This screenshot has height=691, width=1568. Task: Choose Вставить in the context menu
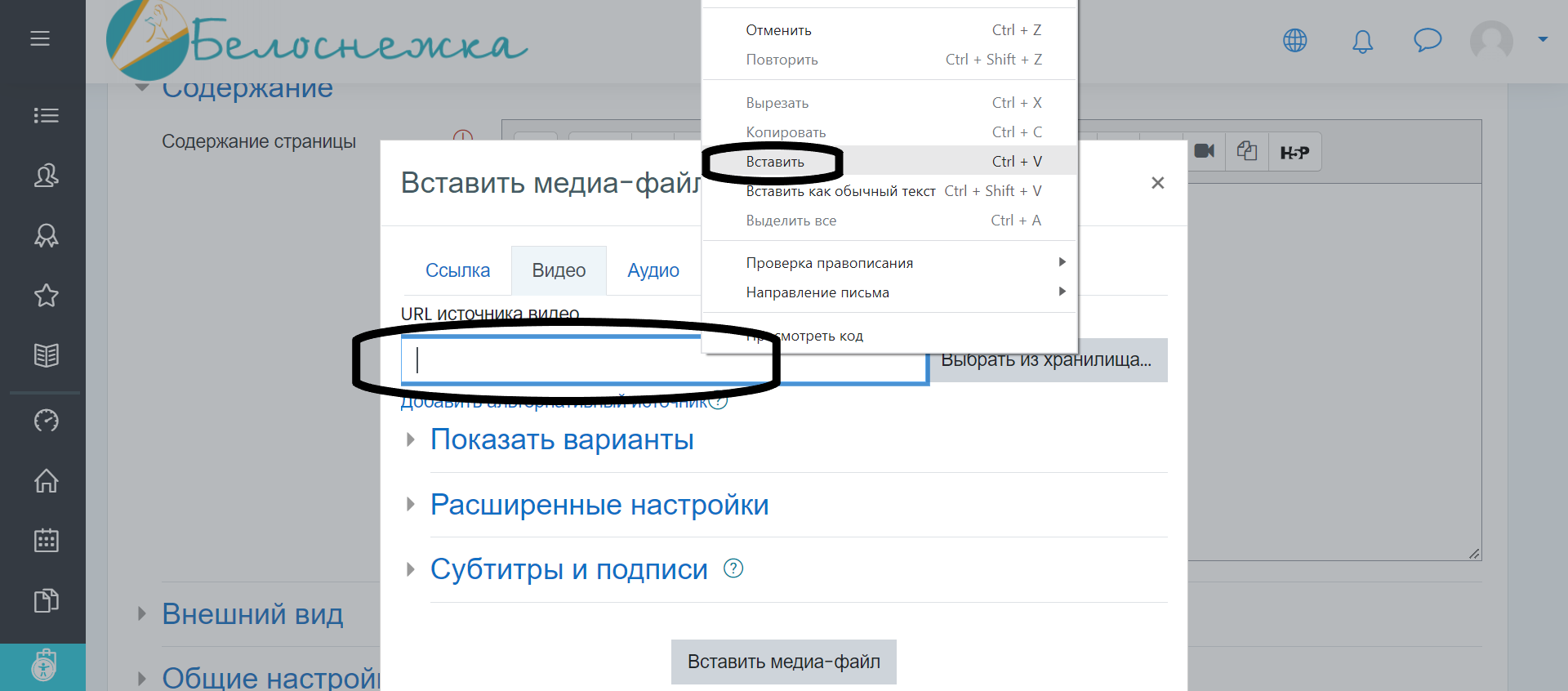775,162
